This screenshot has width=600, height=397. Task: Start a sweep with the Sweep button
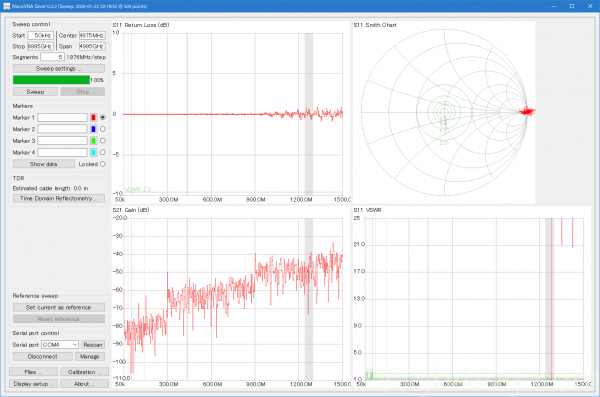[x=35, y=92]
